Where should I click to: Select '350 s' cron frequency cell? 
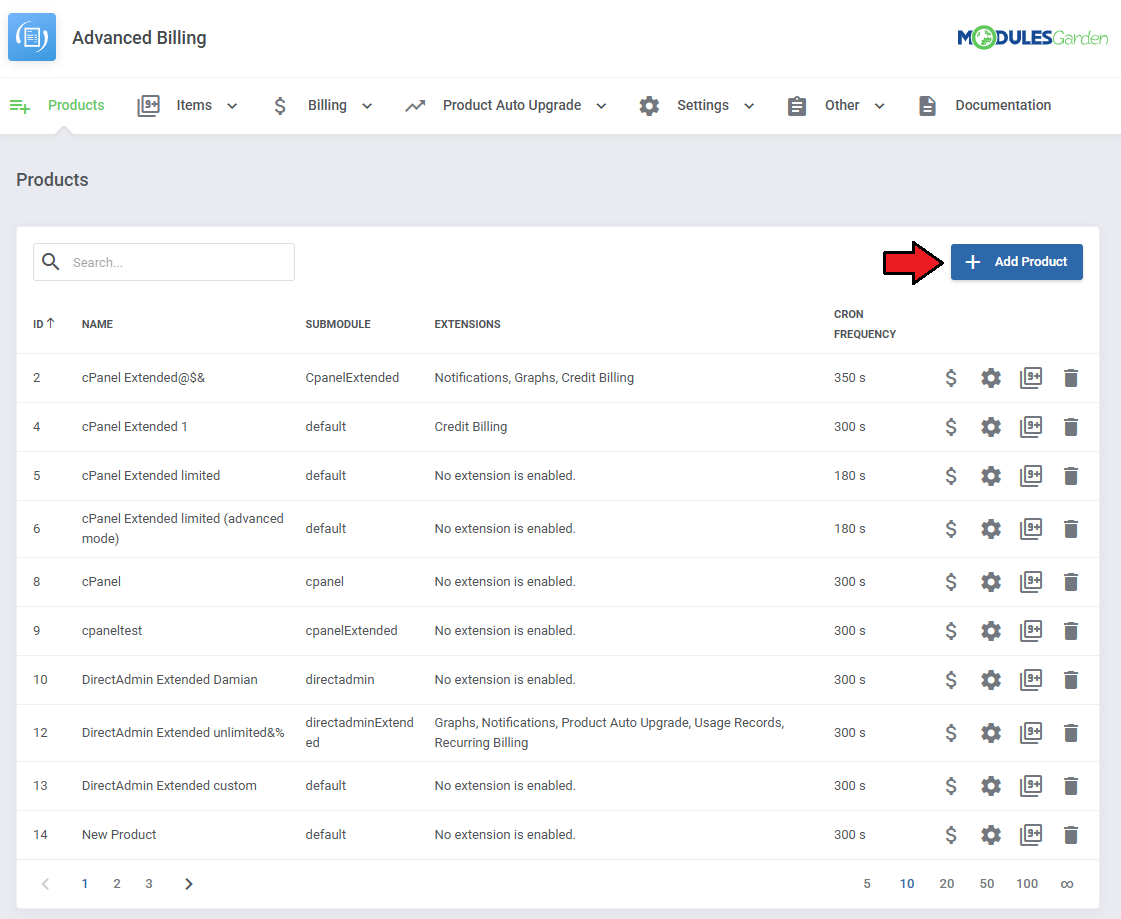click(x=849, y=378)
